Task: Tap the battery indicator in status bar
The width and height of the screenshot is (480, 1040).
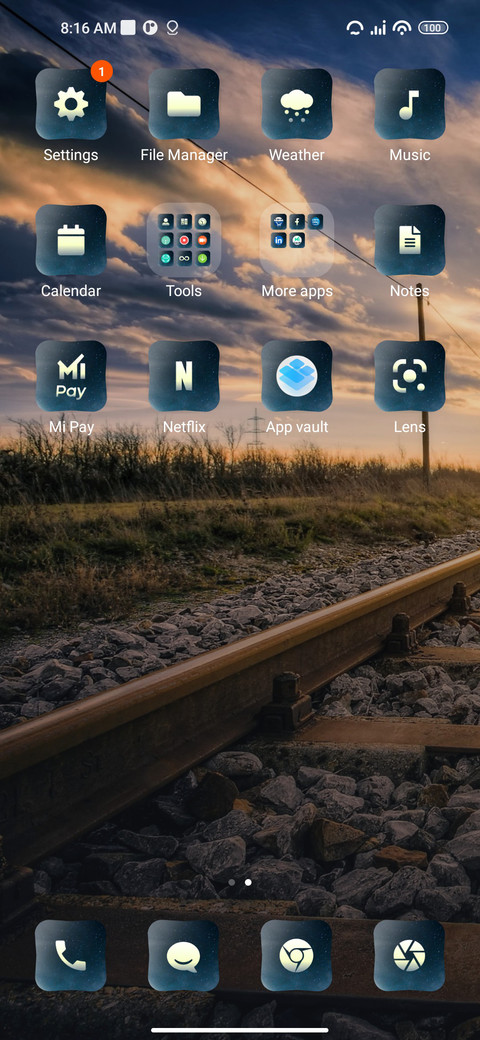Action: [x=433, y=28]
